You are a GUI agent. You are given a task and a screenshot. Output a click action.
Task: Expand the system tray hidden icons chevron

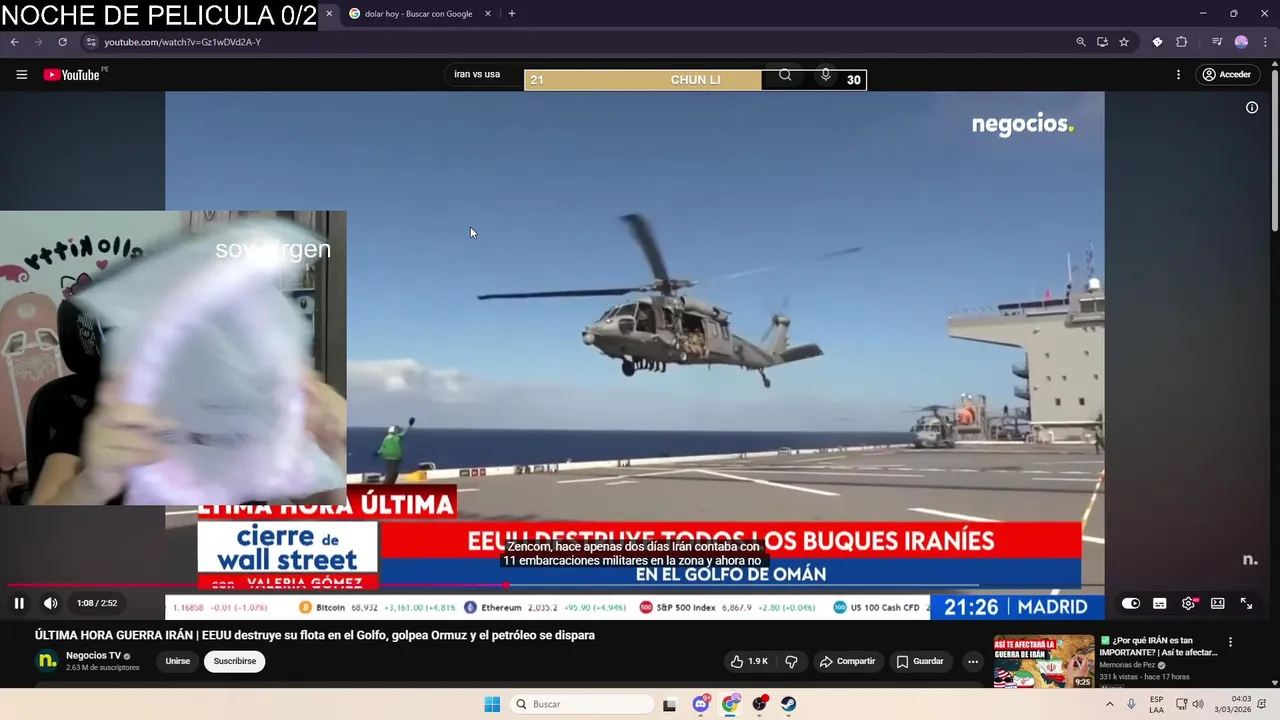pos(1109,704)
